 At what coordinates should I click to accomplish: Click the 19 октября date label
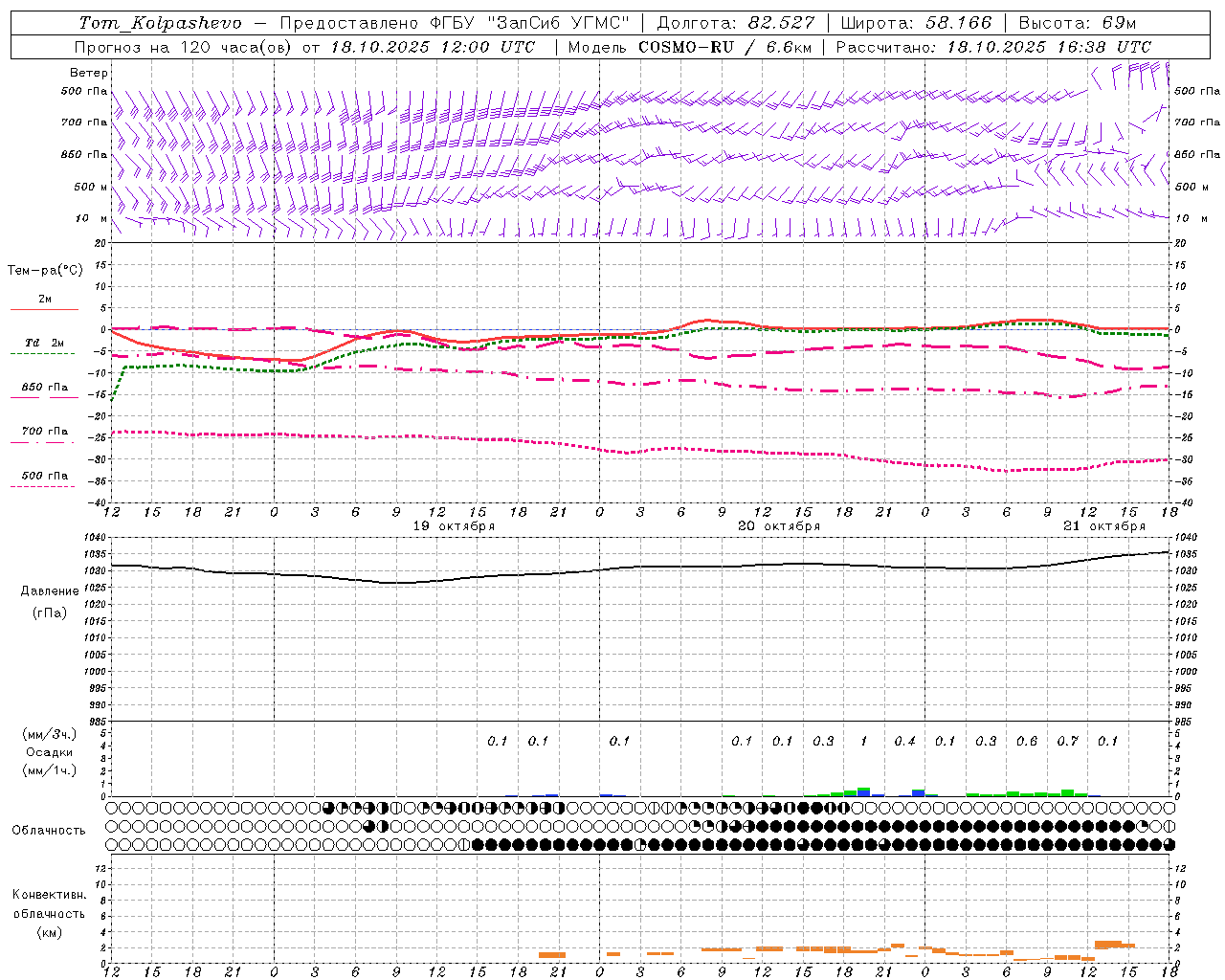tap(454, 526)
